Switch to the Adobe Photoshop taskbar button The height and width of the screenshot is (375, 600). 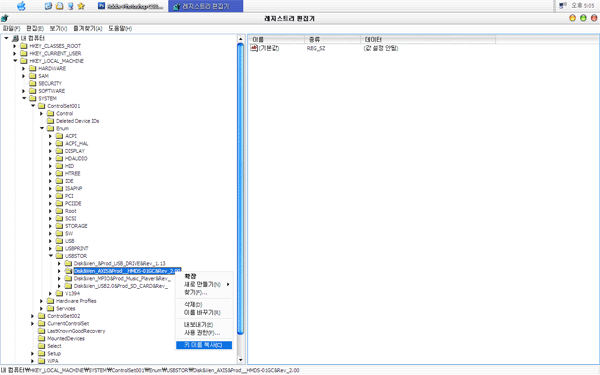(x=130, y=6)
